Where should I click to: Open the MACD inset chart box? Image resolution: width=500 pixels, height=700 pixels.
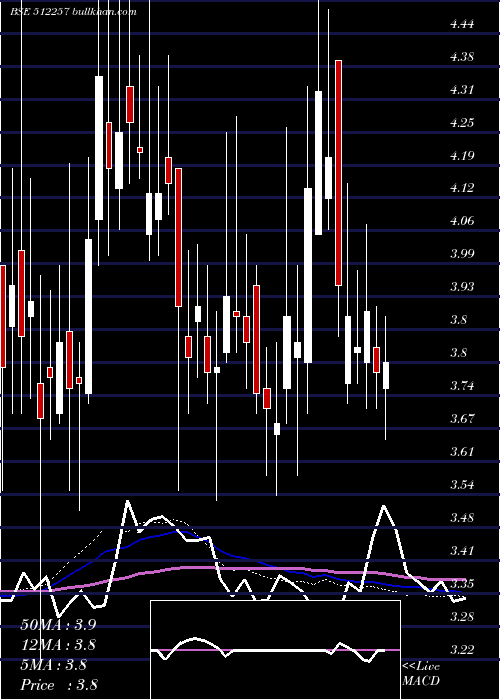pyautogui.click(x=275, y=650)
